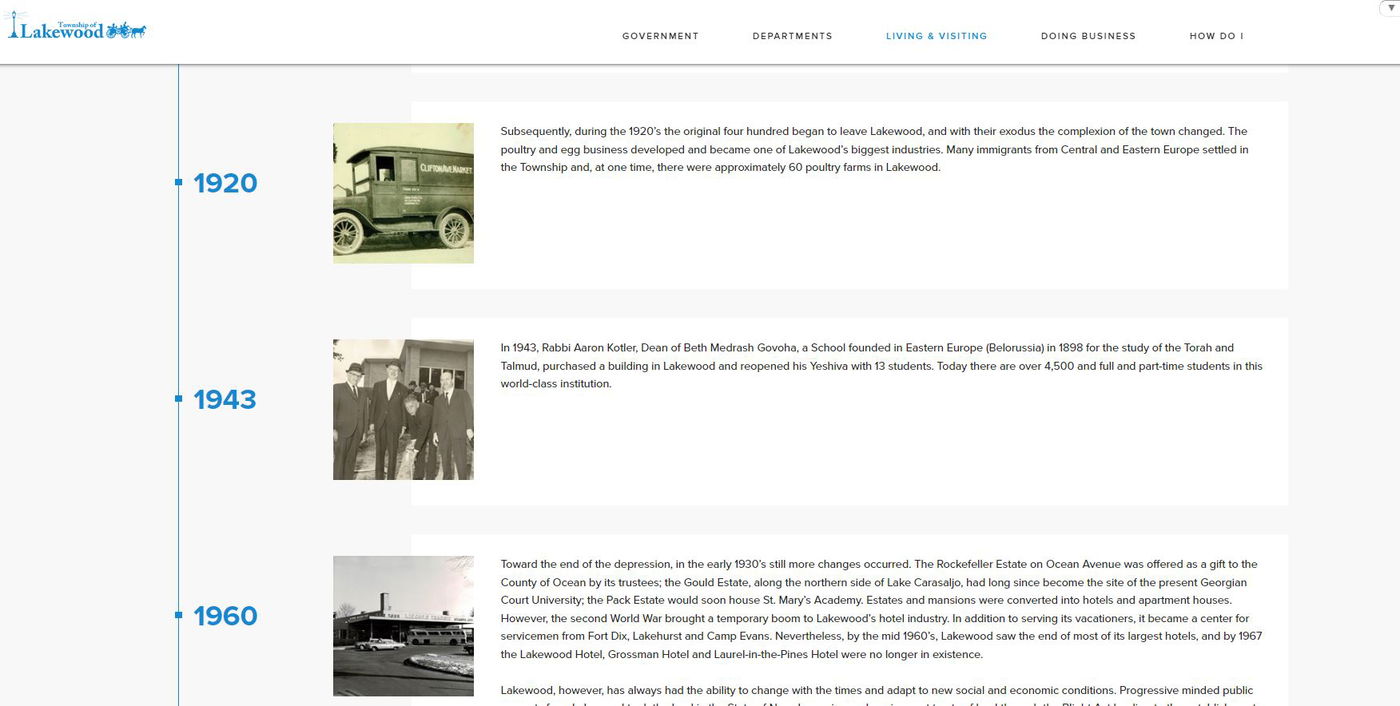Select the 1920 year heading
The height and width of the screenshot is (706, 1400).
coord(225,183)
